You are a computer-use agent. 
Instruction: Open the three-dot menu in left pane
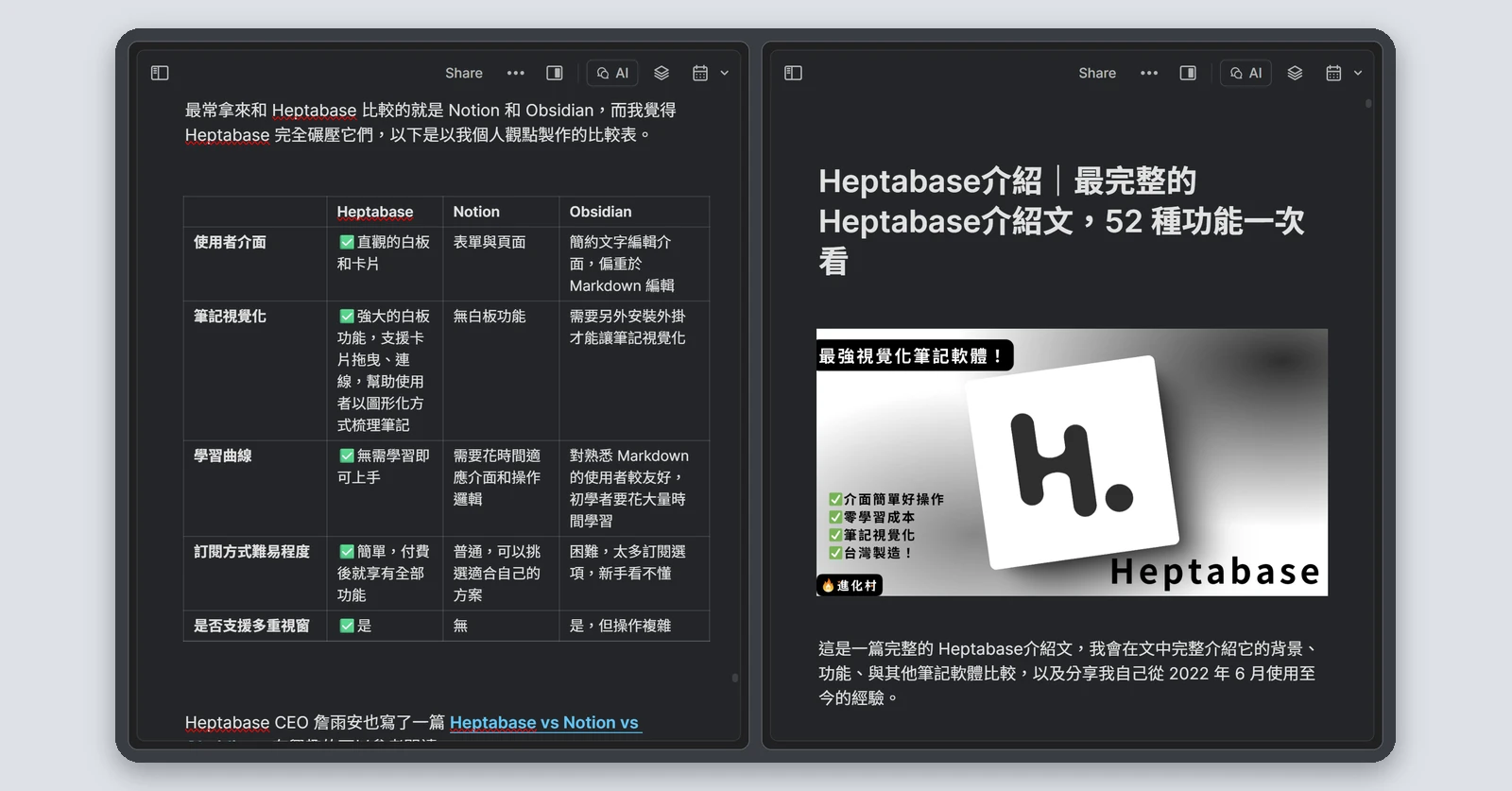point(515,73)
